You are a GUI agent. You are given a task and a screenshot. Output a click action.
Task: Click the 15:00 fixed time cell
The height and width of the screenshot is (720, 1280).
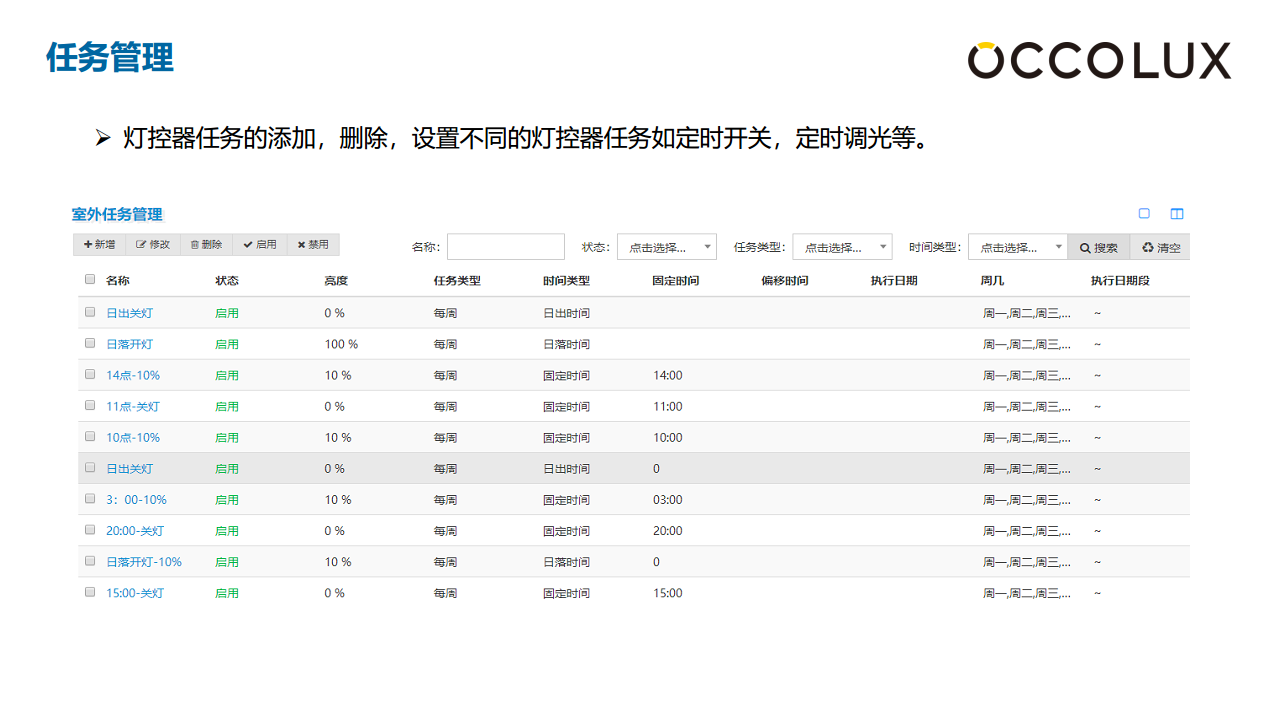pyautogui.click(x=668, y=592)
